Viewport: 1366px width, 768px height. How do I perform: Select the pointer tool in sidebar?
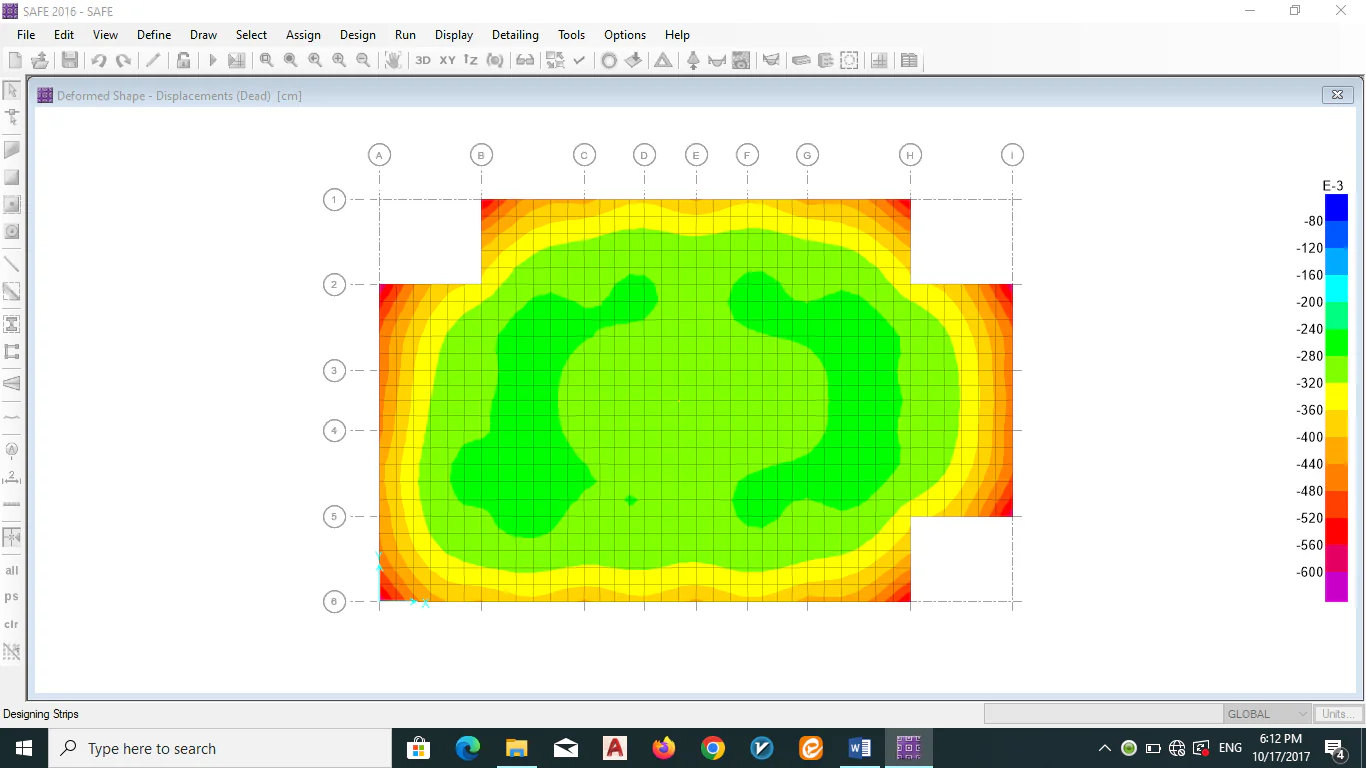12,90
